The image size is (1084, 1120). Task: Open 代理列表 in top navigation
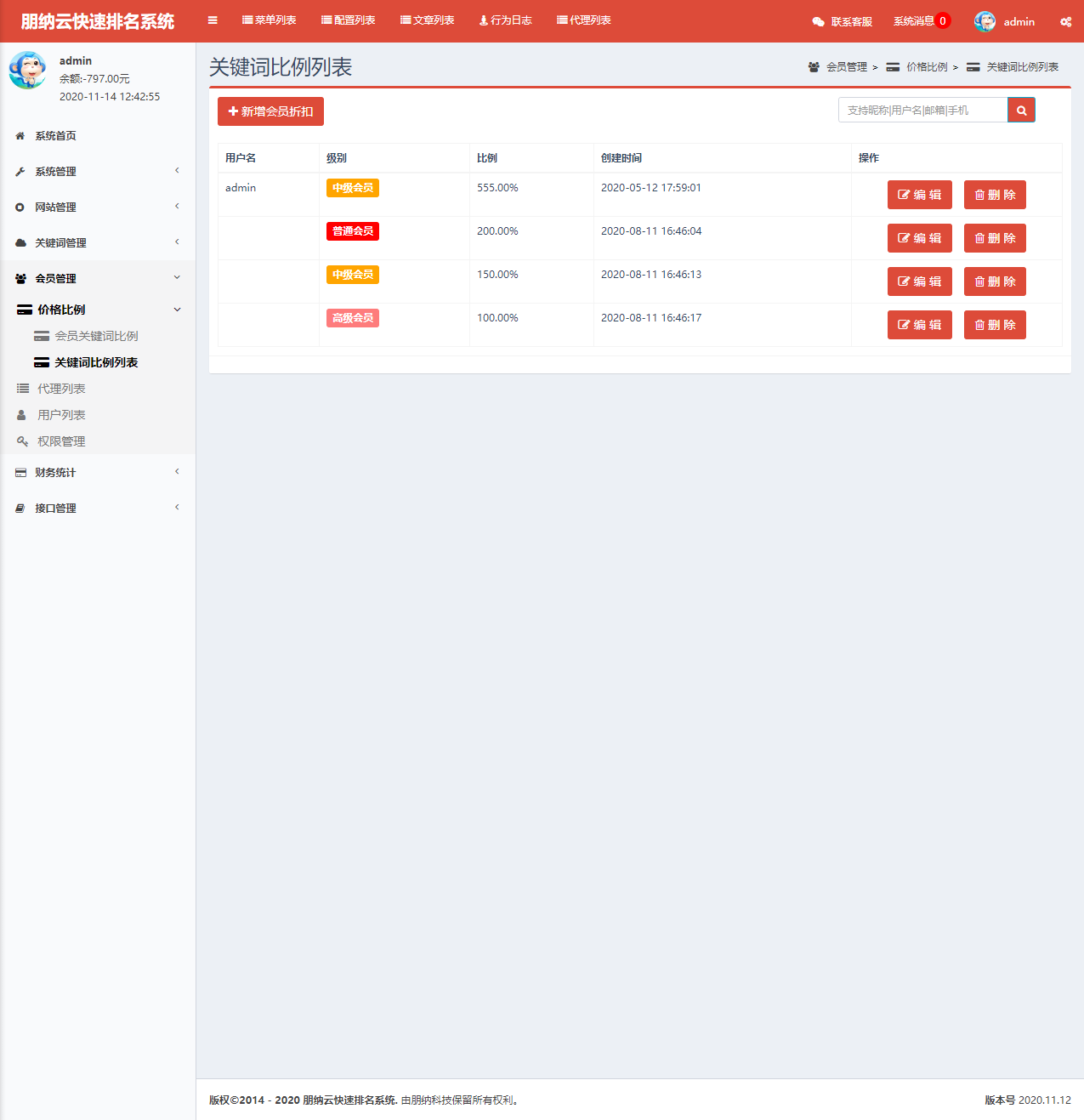coord(584,20)
